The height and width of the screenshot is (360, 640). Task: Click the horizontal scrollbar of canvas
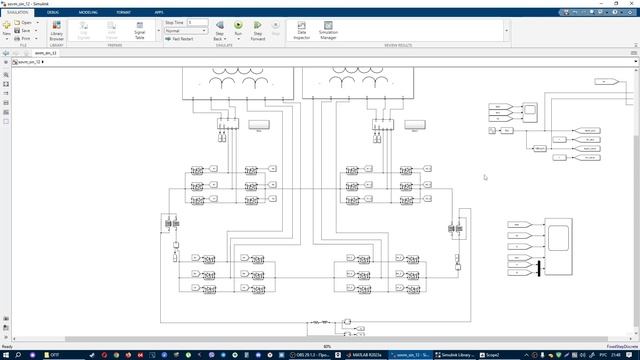coord(336,339)
